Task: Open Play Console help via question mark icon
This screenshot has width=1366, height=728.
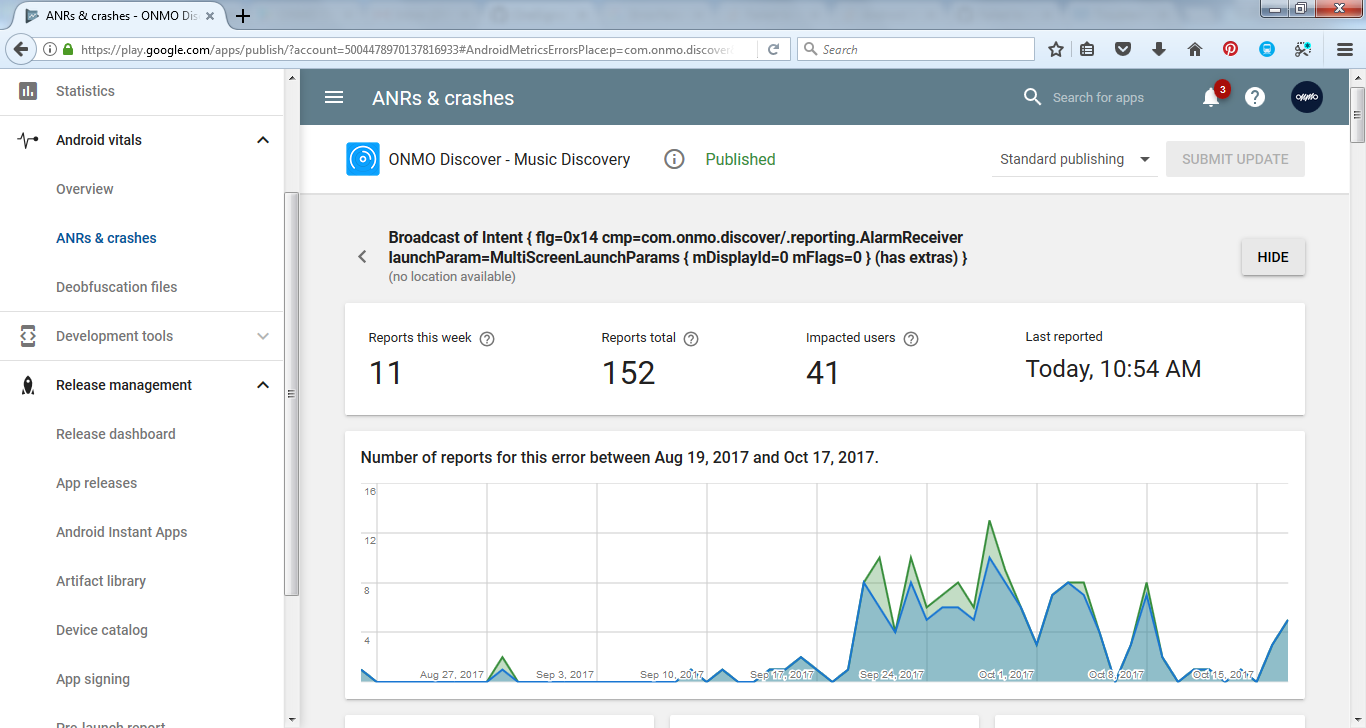Action: coord(1254,97)
